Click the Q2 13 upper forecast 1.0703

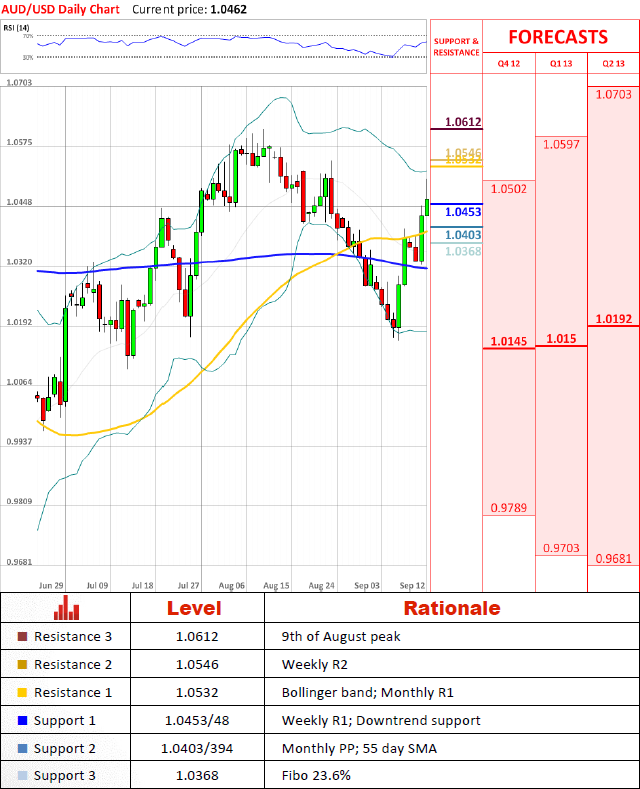(x=613, y=95)
